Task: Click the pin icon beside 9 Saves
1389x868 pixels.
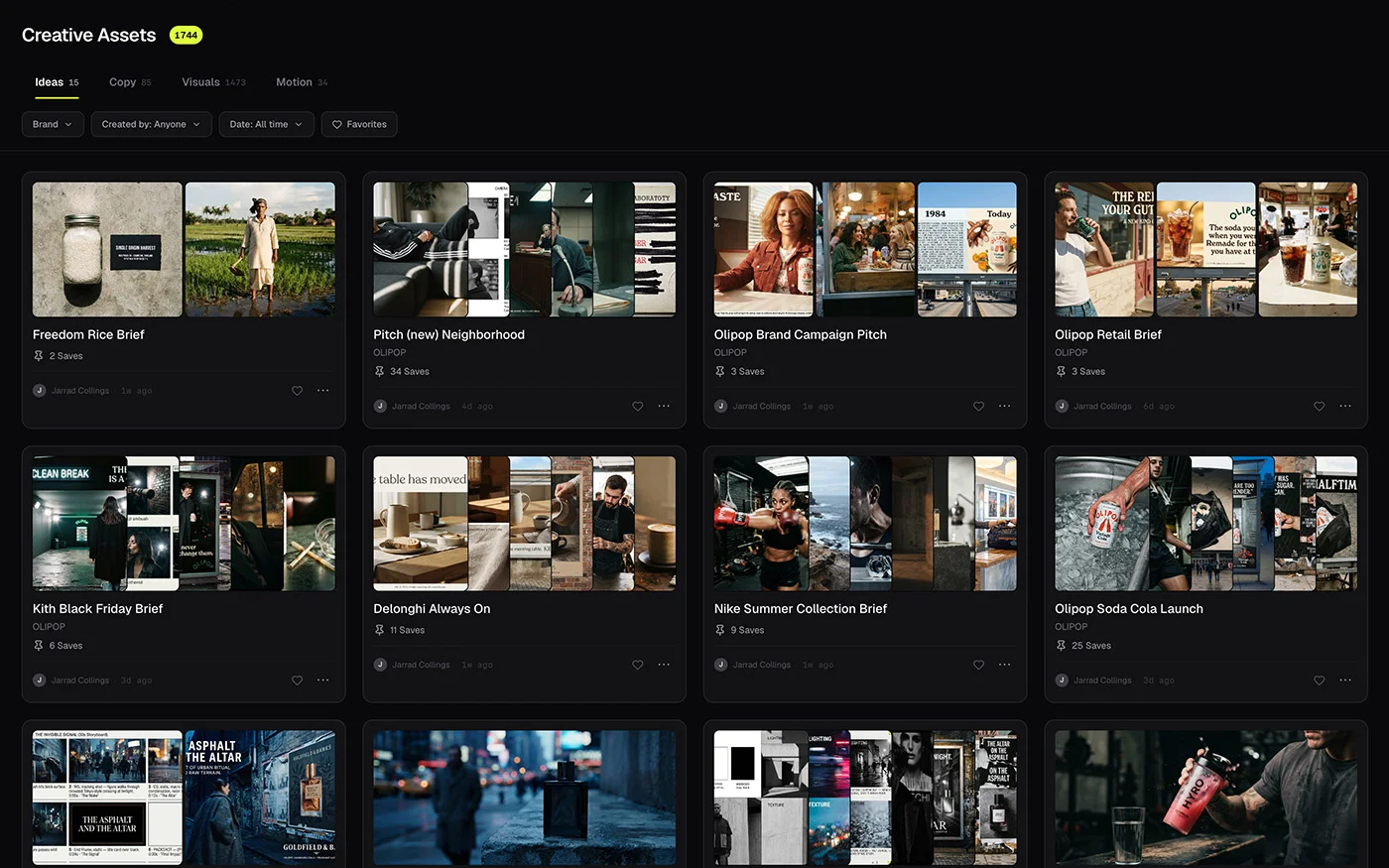Action: click(720, 630)
